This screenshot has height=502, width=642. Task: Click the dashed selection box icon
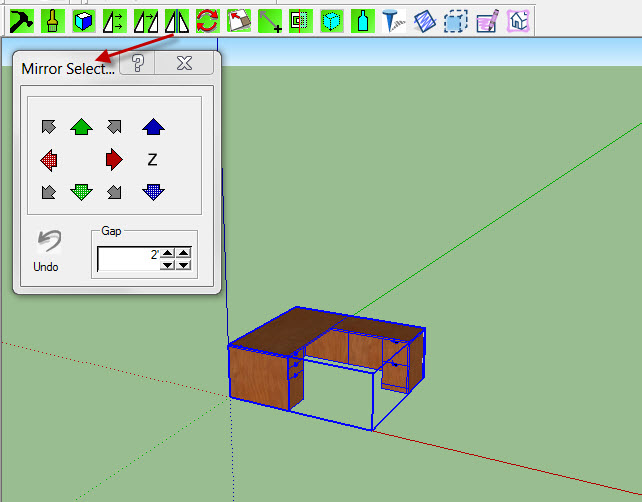(456, 21)
